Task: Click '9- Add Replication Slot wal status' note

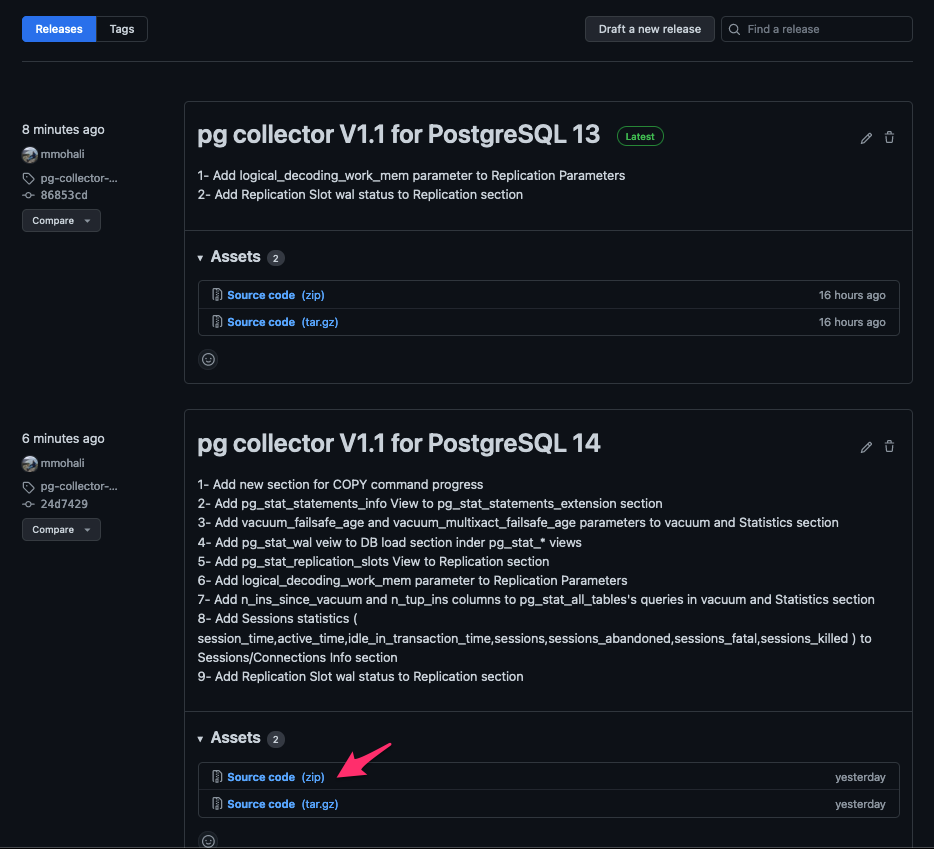Action: tap(360, 677)
